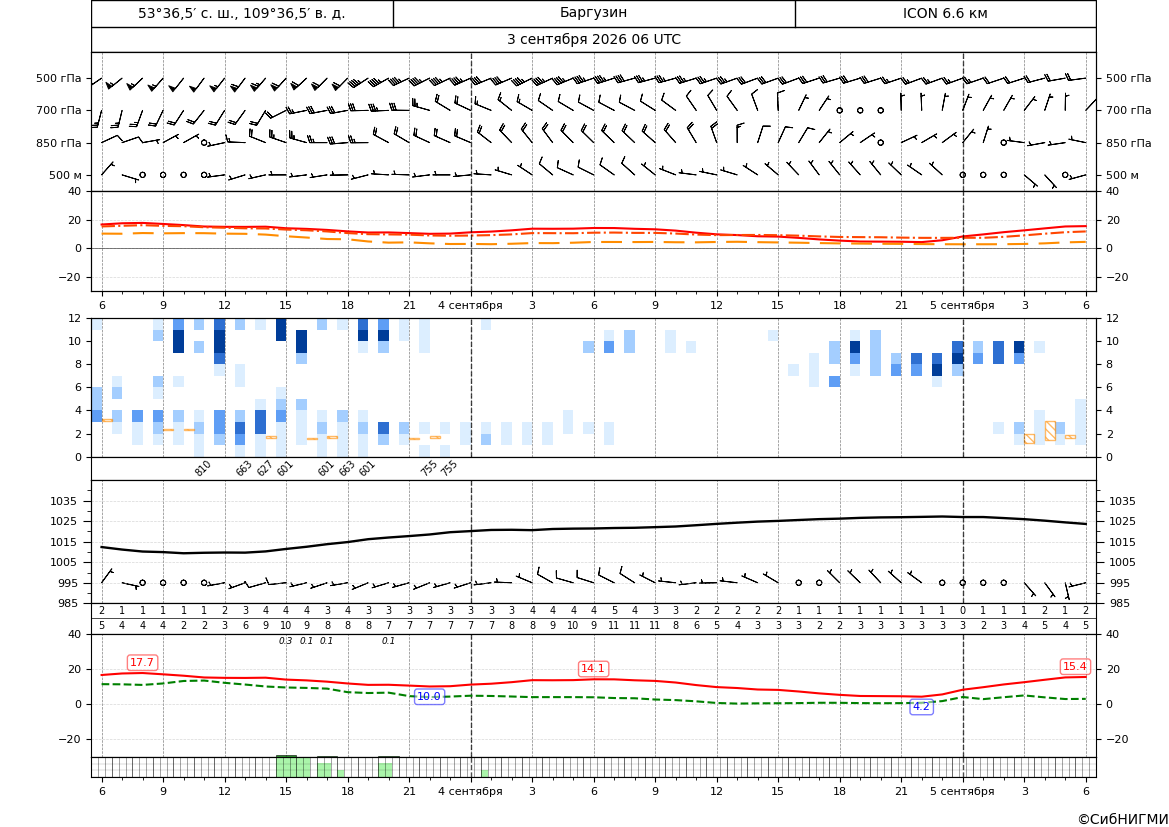Click the 4 сентября label under the upper temperature panel
This screenshot has width=1169, height=827.
pyautogui.click(x=470, y=305)
